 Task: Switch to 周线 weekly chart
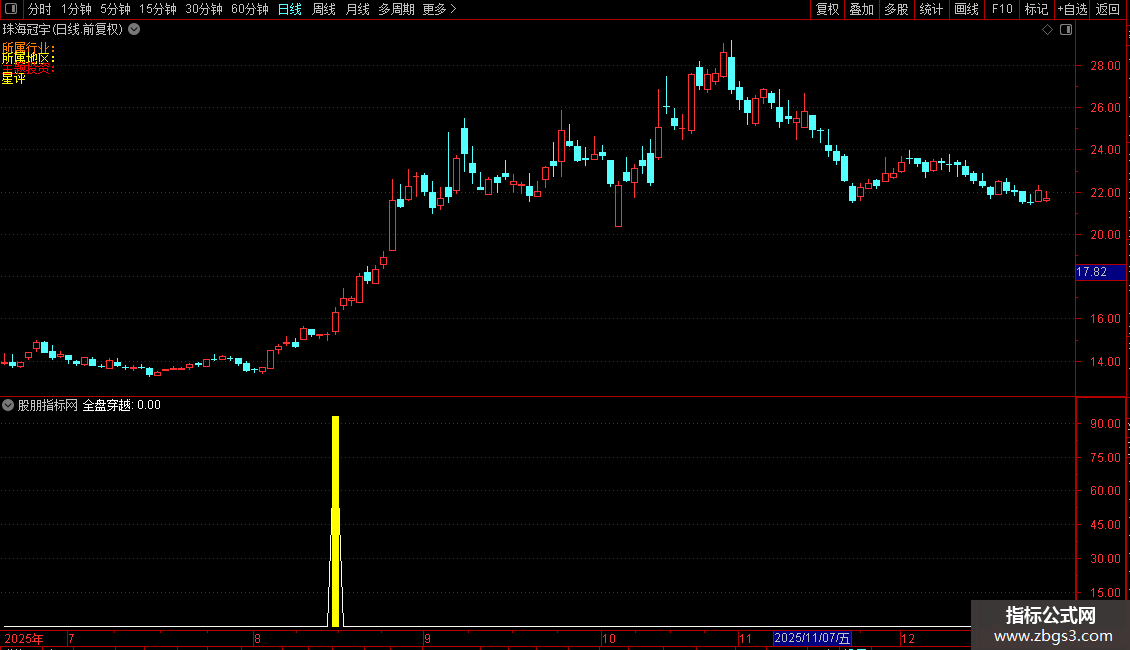324,9
